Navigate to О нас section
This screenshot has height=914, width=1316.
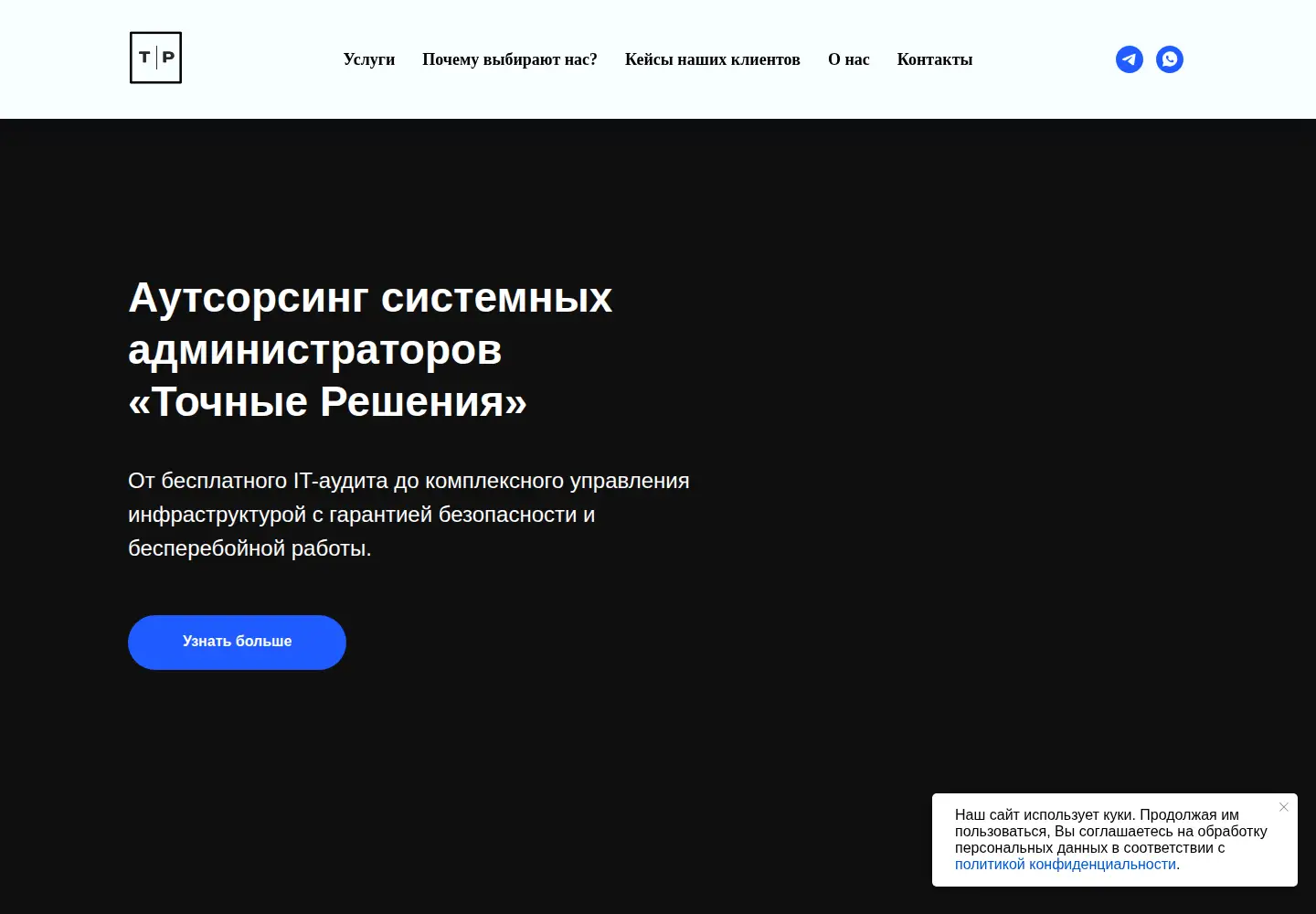point(849,59)
